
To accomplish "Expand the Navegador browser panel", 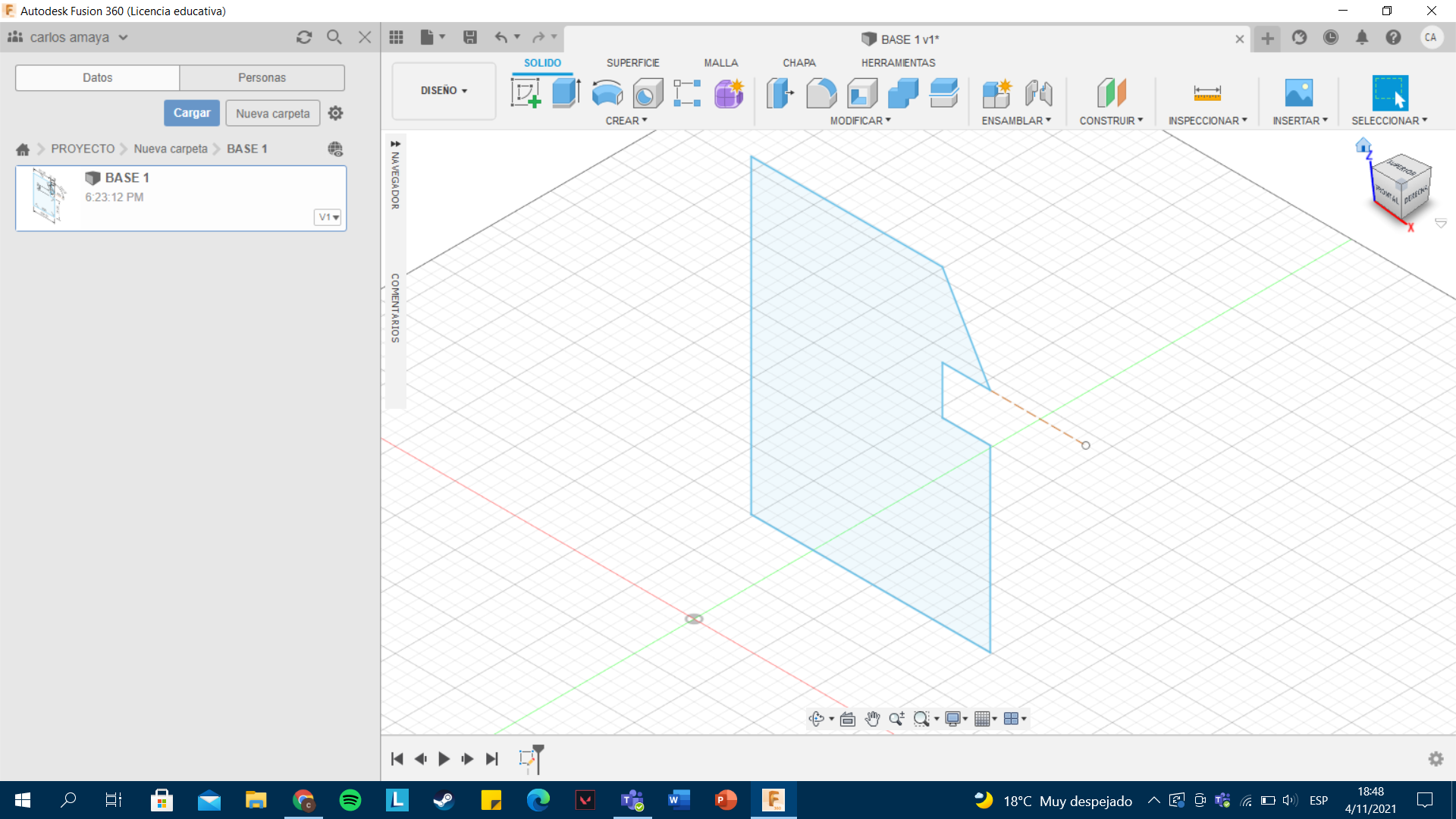I will coord(395,143).
